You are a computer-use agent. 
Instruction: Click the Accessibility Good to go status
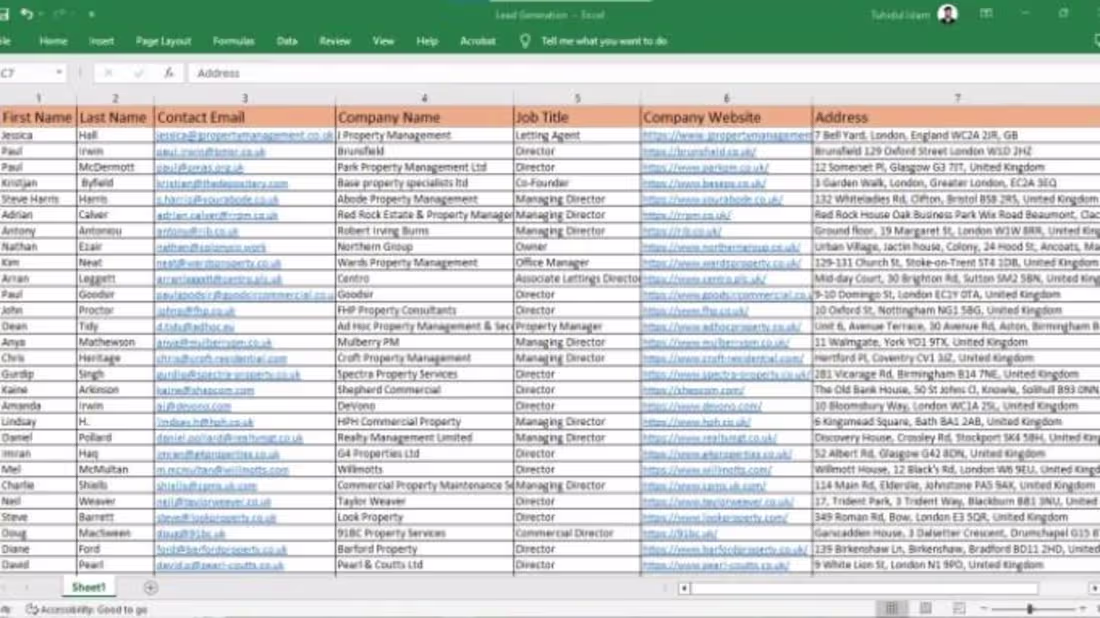(x=87, y=610)
